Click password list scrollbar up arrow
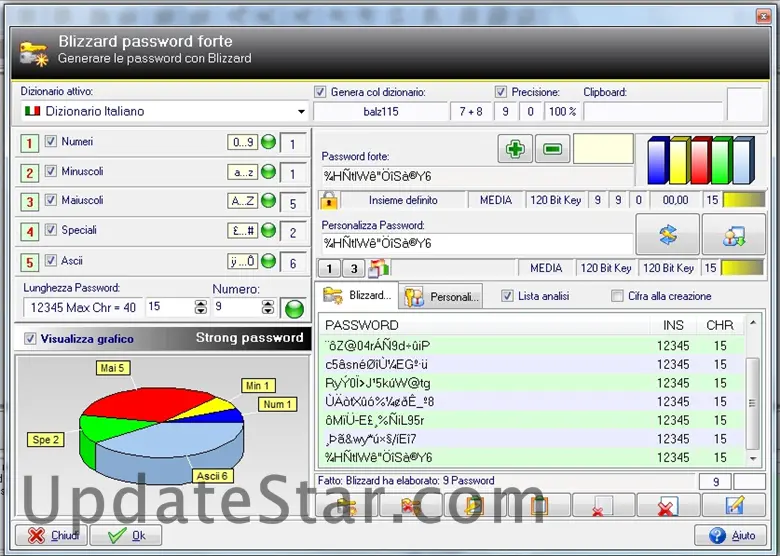 point(753,323)
